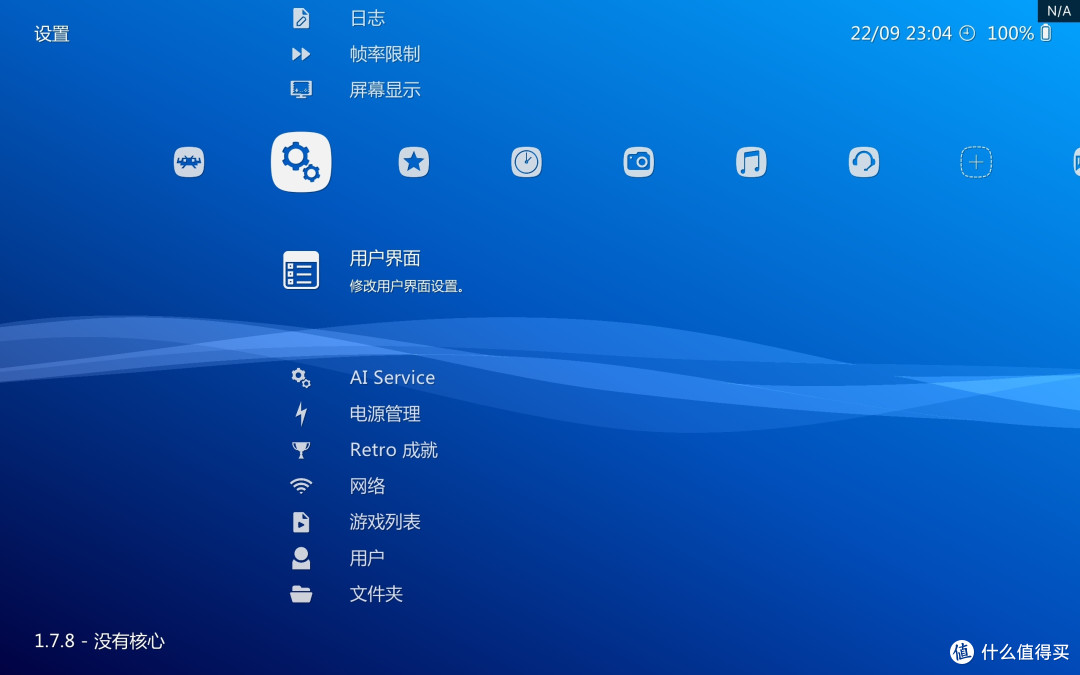Screen dimensions: 1080x675
Task: Click the 100% battery percentage text
Action: [1010, 33]
